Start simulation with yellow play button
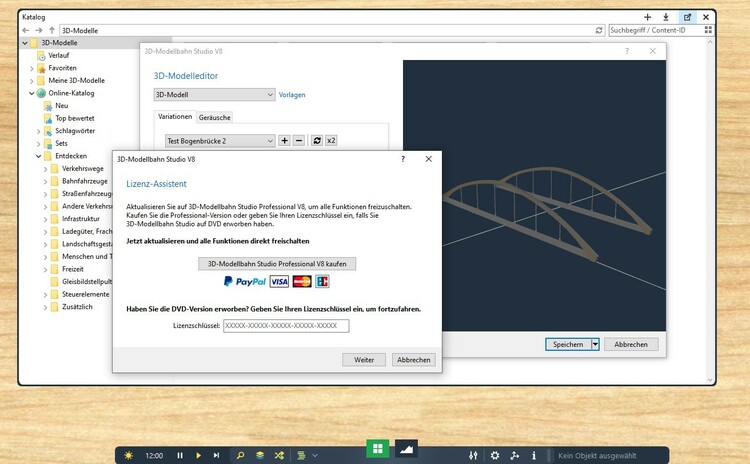 click(198, 455)
